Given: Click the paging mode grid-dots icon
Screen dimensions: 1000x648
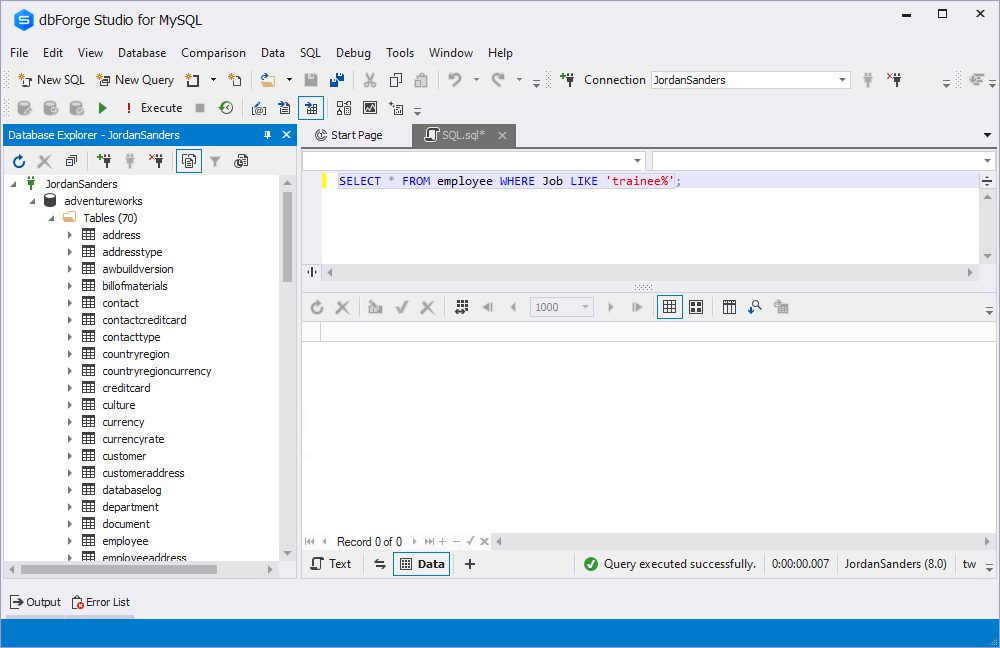Looking at the screenshot, I should tap(462, 307).
